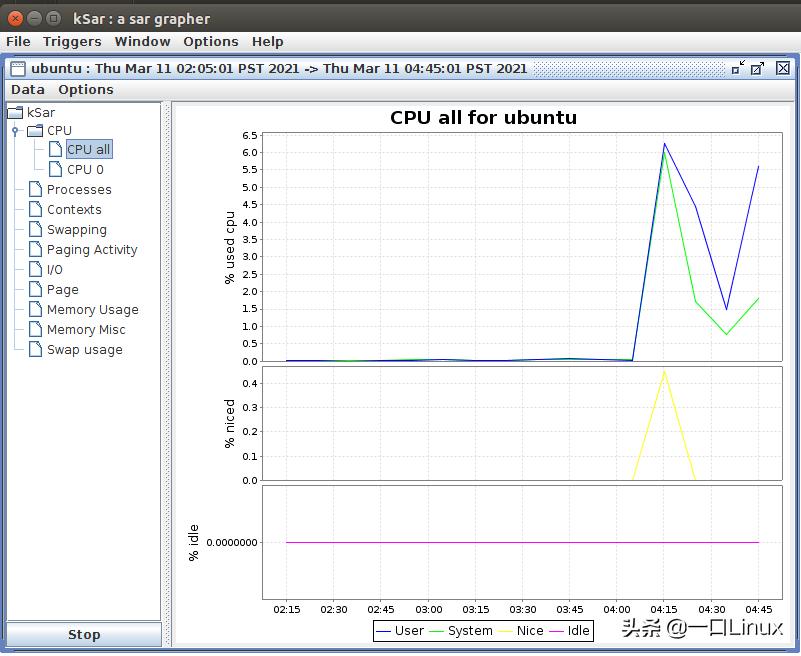Open the File menu
Screen dimensions: 801x656
click(x=18, y=41)
